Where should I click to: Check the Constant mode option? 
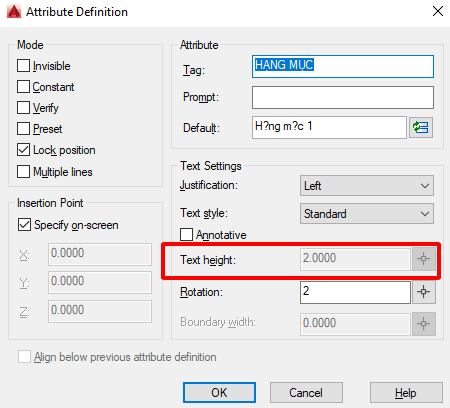tap(23, 87)
